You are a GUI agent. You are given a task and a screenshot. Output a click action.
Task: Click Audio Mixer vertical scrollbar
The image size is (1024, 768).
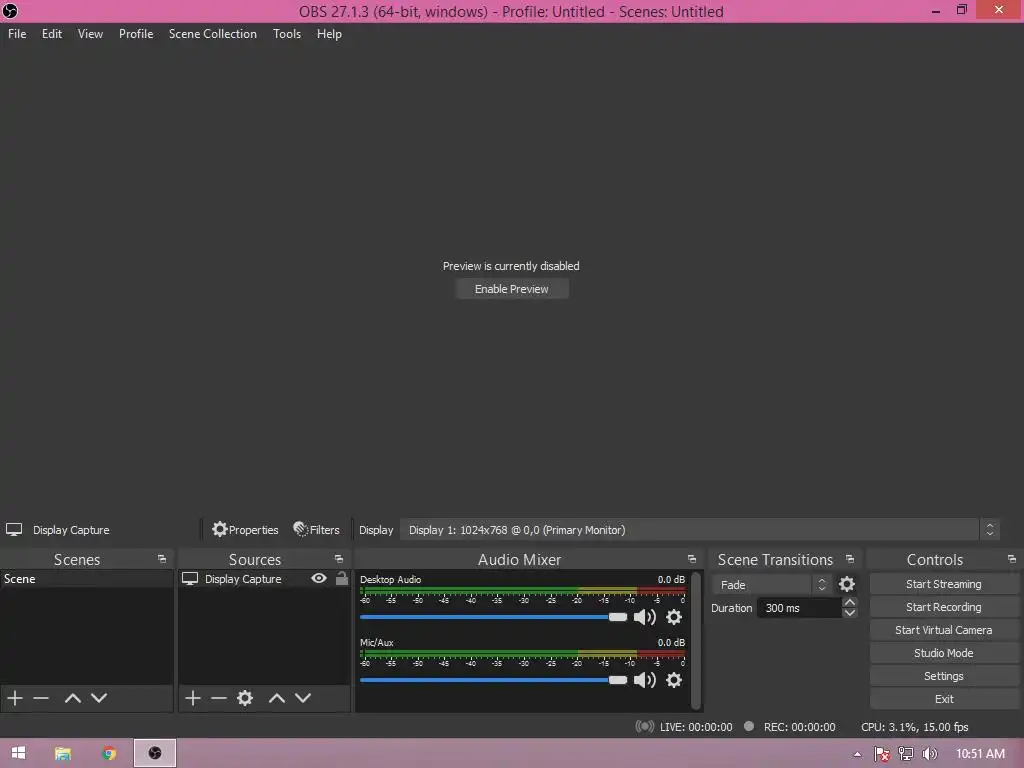(696, 641)
